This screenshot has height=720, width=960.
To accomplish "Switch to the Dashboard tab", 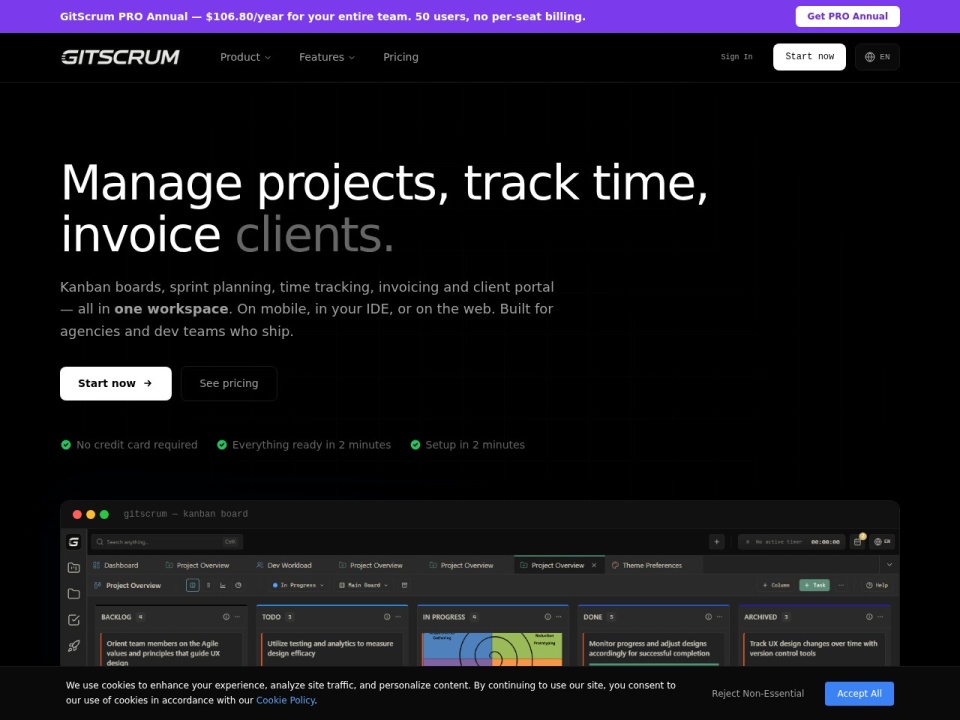I will click(116, 565).
